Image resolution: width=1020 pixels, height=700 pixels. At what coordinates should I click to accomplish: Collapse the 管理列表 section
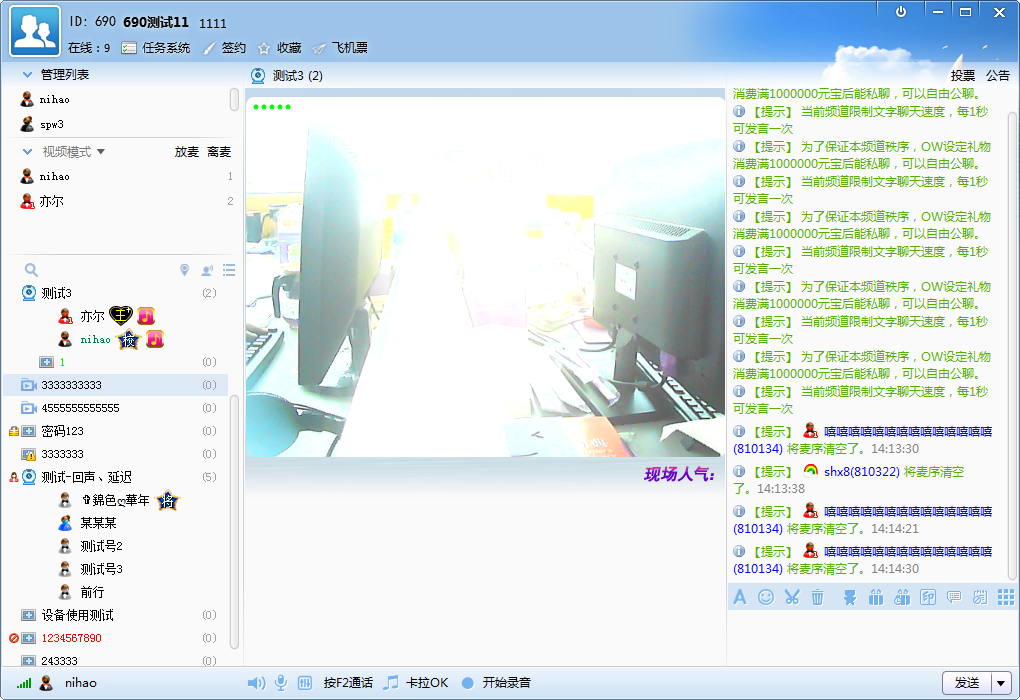click(27, 75)
